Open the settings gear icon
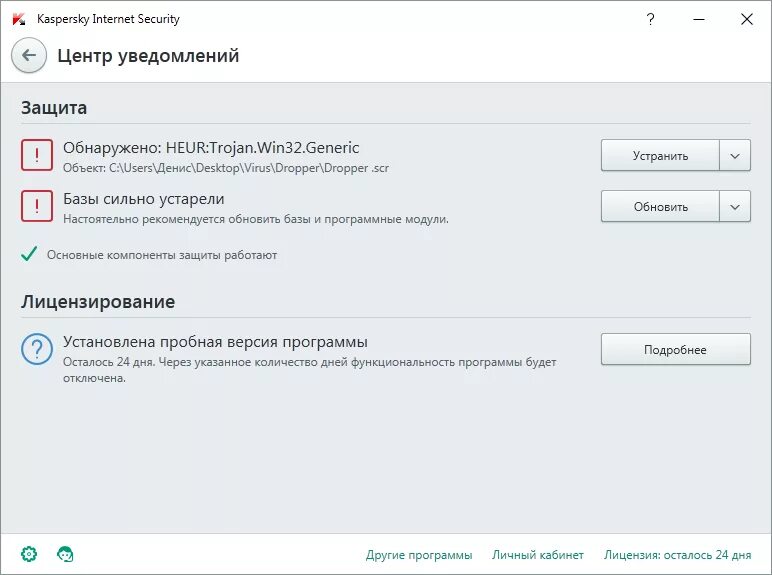Screen dimensions: 772x575 [29, 554]
